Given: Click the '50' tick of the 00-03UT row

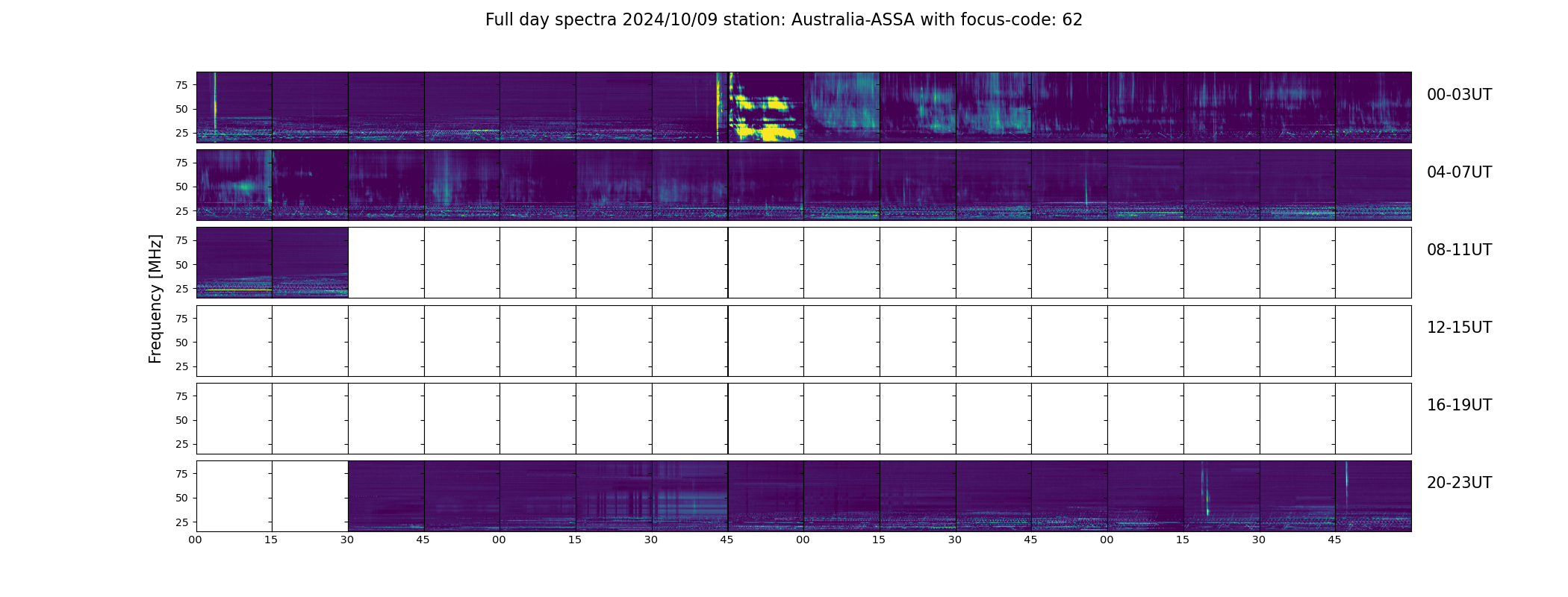Looking at the screenshot, I should click(181, 109).
